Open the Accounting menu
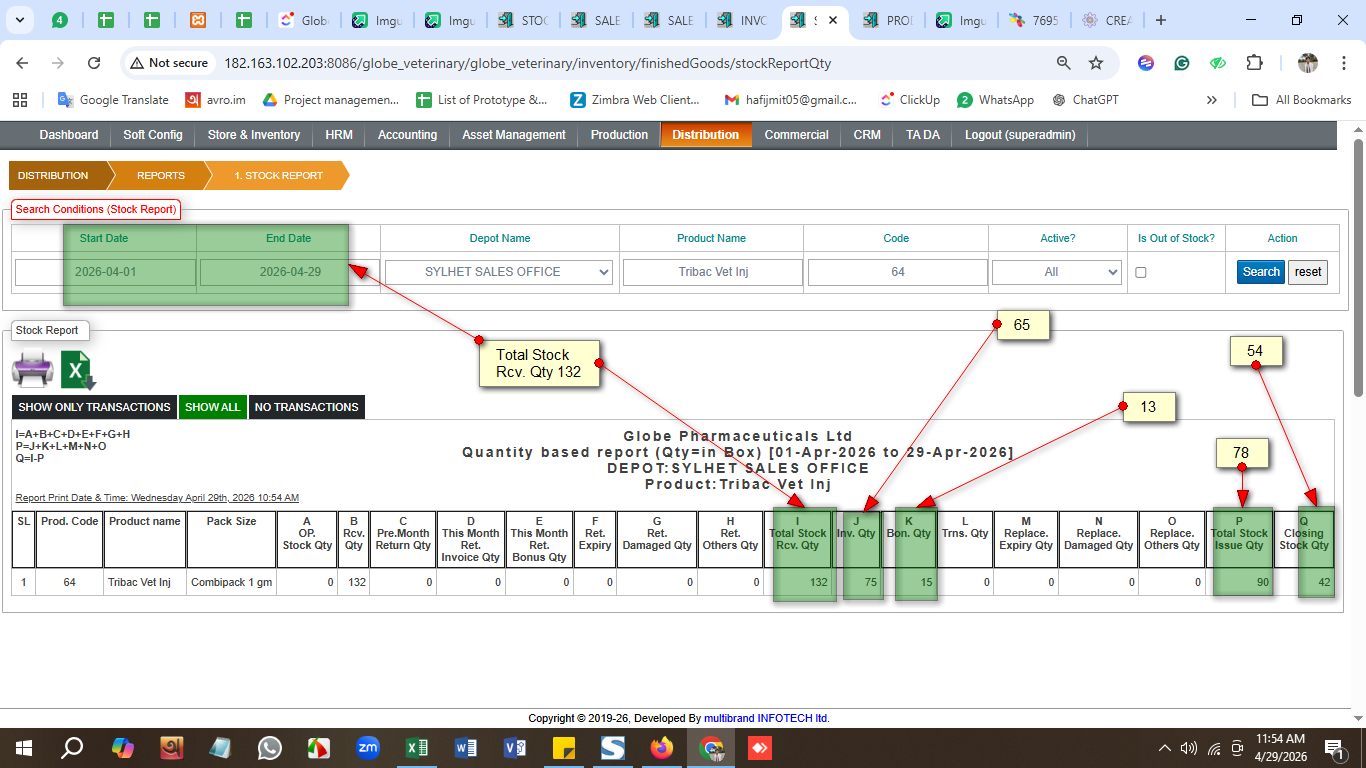Image resolution: width=1366 pixels, height=768 pixels. (407, 135)
